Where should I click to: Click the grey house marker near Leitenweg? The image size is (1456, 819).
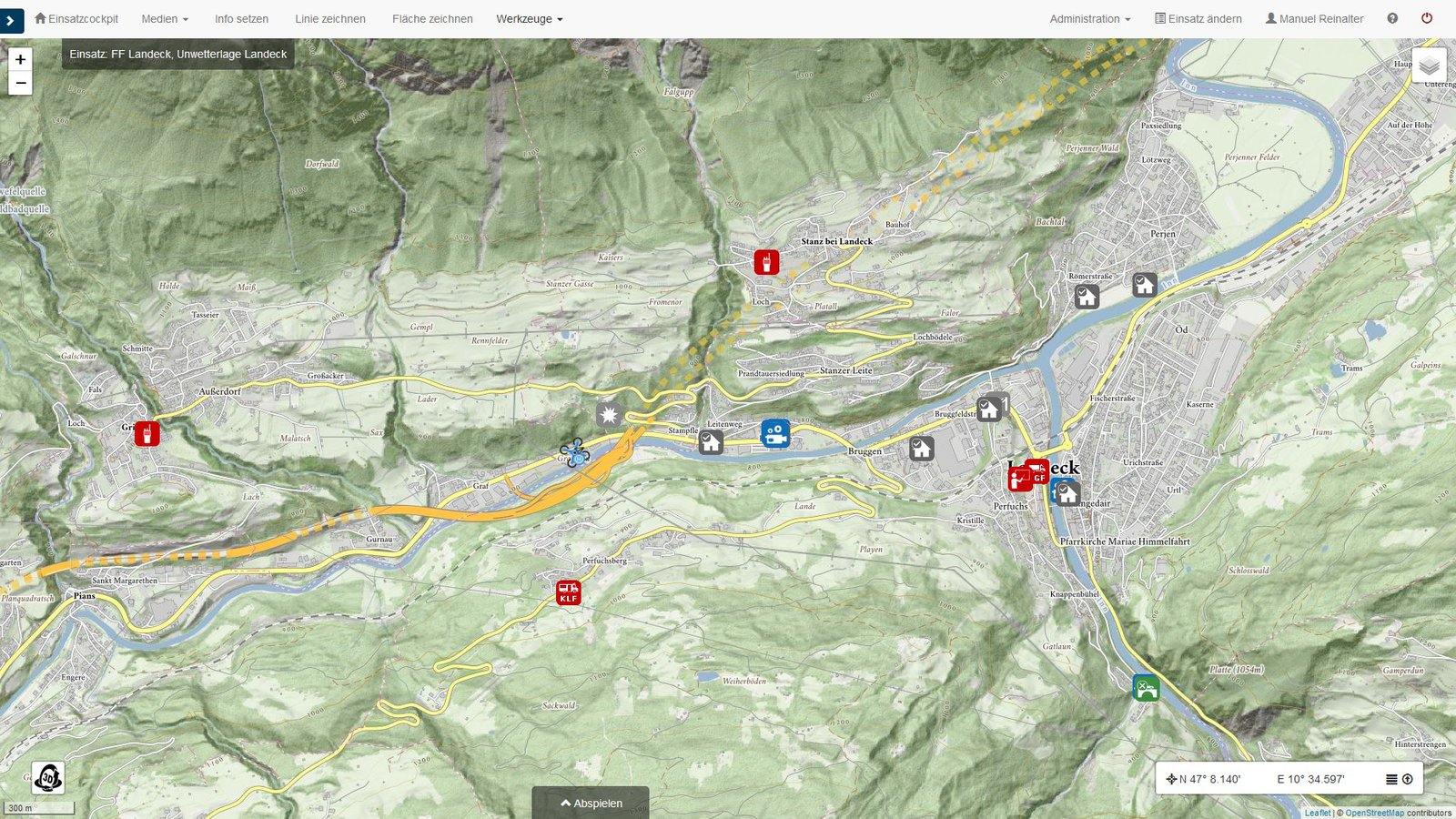pos(711,442)
